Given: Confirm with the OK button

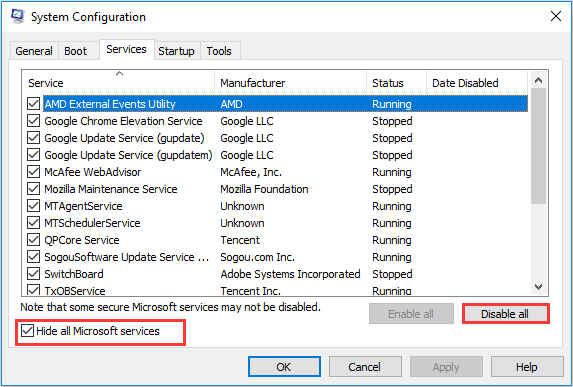Looking at the screenshot, I should 284,367.
